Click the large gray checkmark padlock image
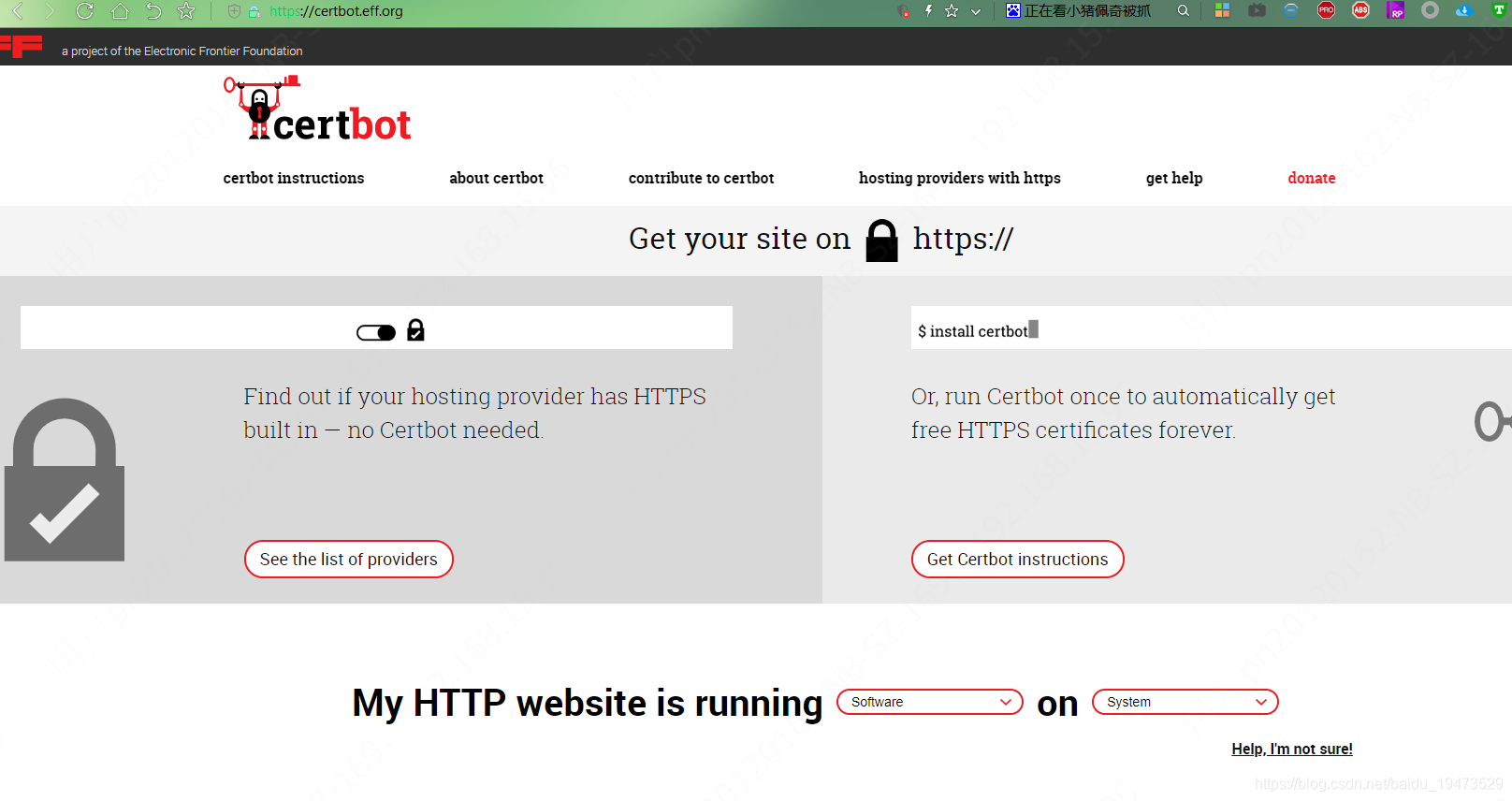1512x801 pixels. coord(65,480)
